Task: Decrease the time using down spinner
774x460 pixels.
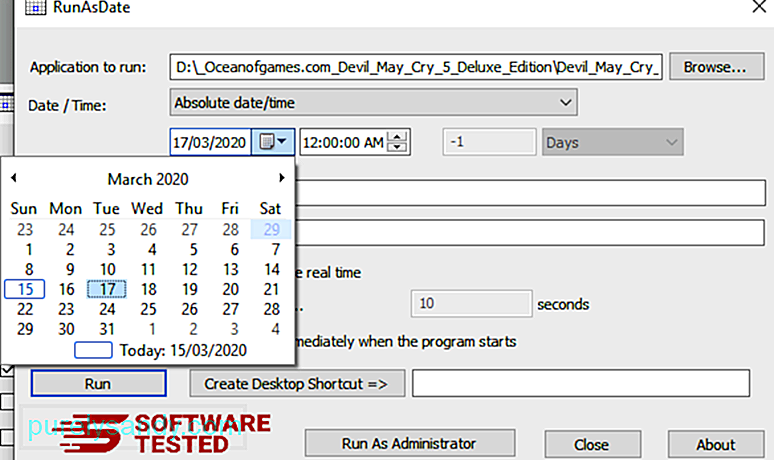Action: (397, 147)
